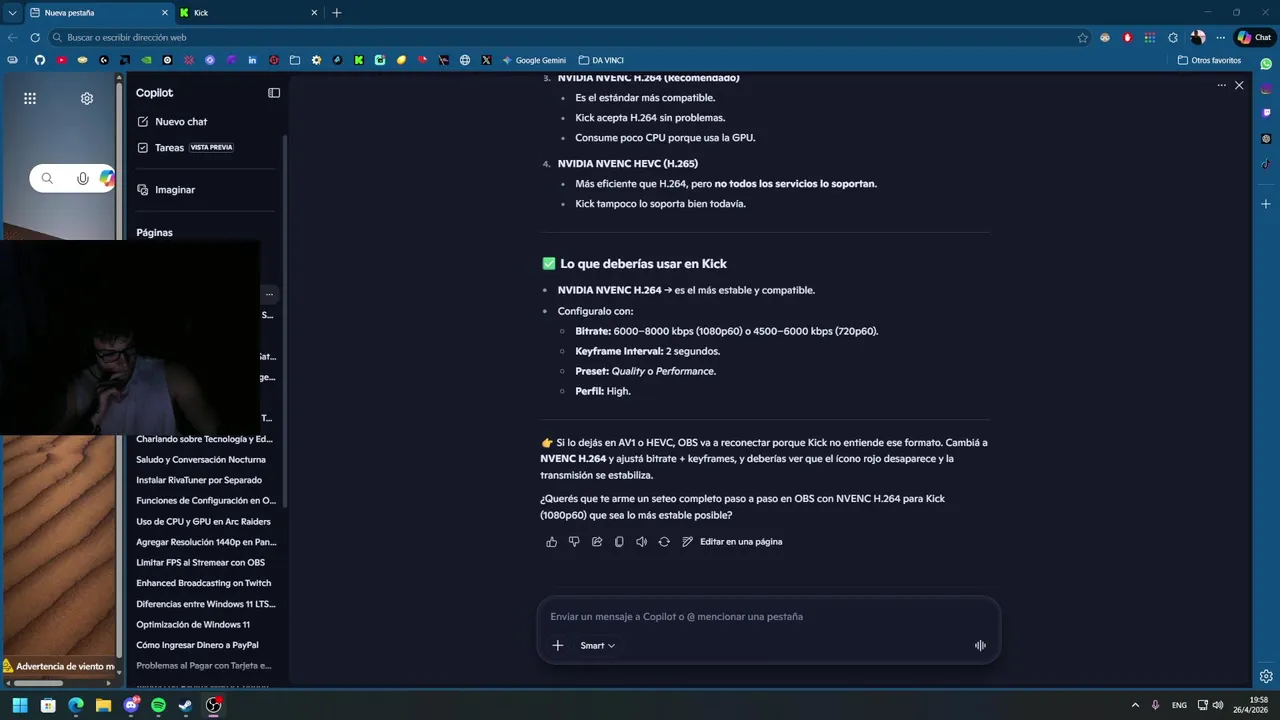Copy the Copilot response text

(x=619, y=542)
